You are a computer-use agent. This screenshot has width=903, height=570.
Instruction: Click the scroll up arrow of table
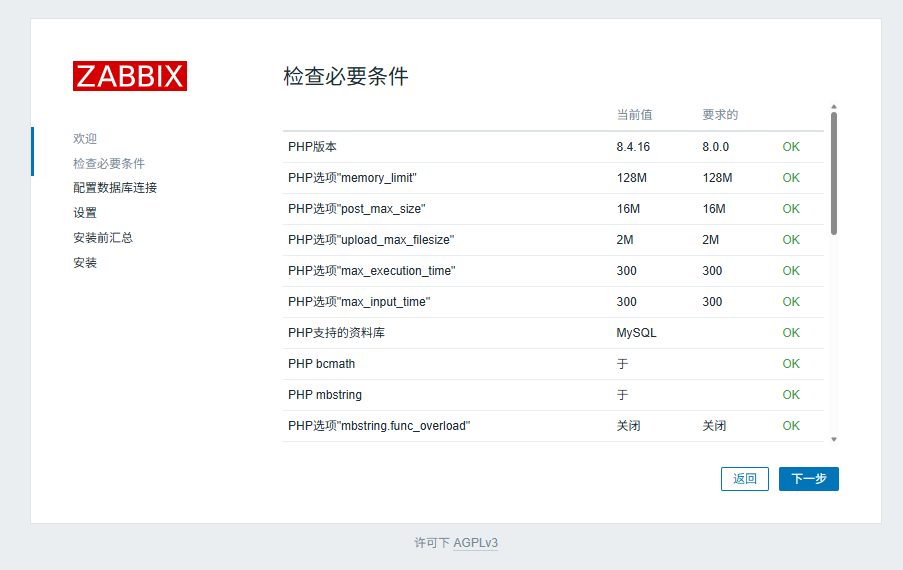tap(834, 107)
